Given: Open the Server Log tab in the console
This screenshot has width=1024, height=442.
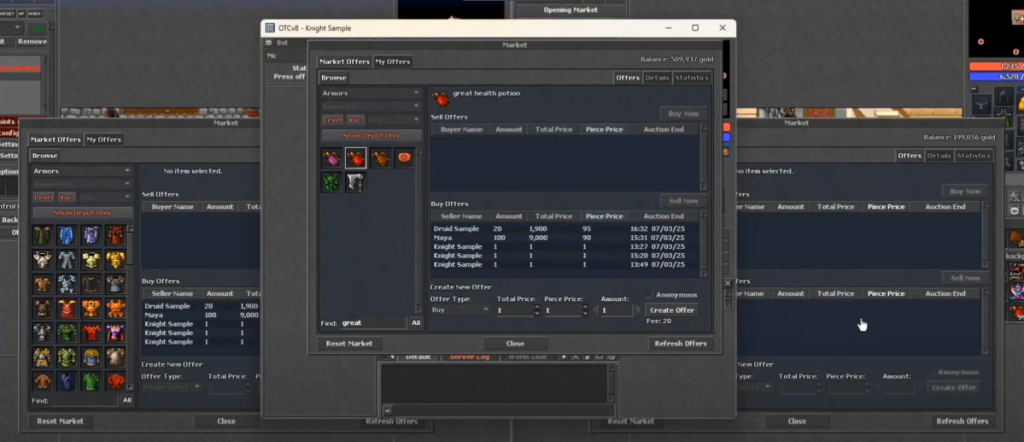Looking at the screenshot, I should (x=470, y=357).
